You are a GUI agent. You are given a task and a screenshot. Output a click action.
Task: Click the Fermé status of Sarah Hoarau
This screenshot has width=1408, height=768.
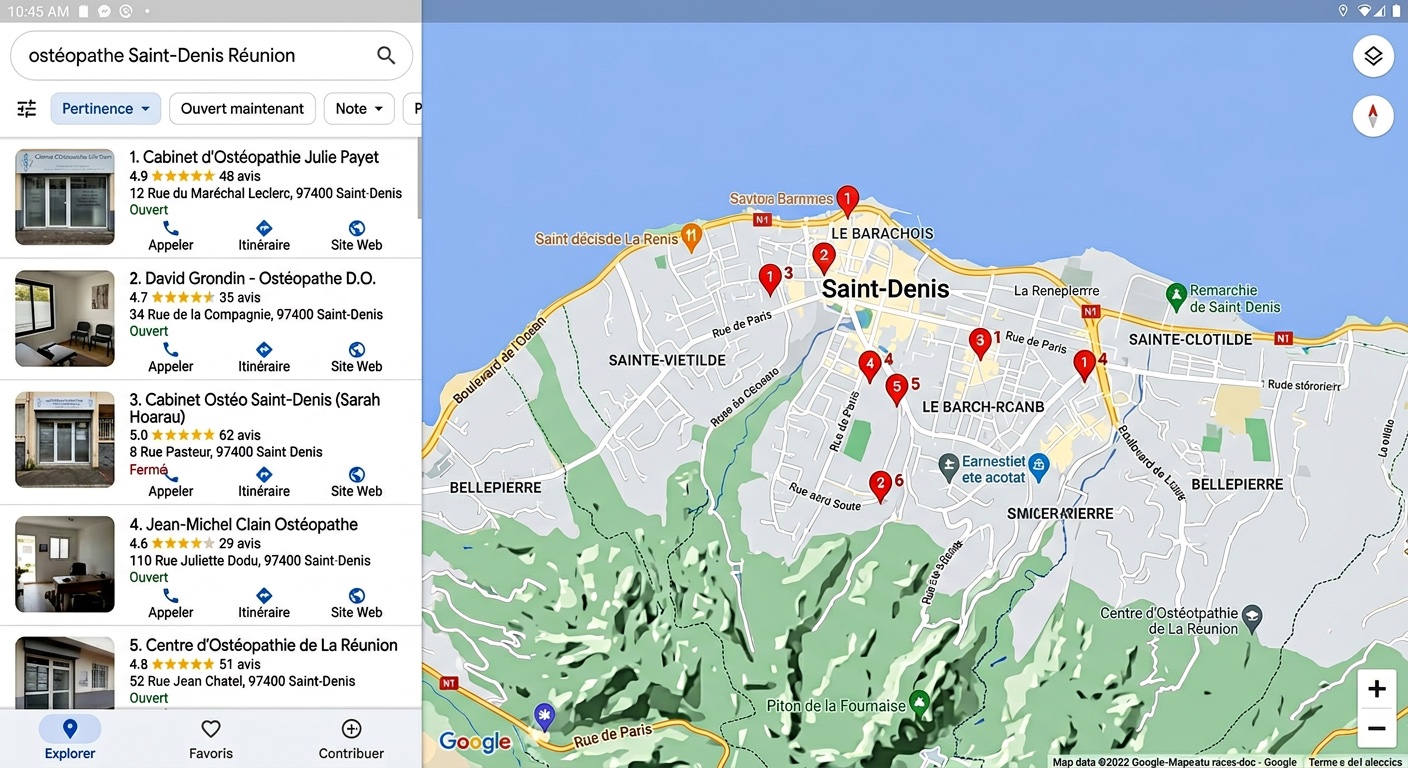[148, 470]
